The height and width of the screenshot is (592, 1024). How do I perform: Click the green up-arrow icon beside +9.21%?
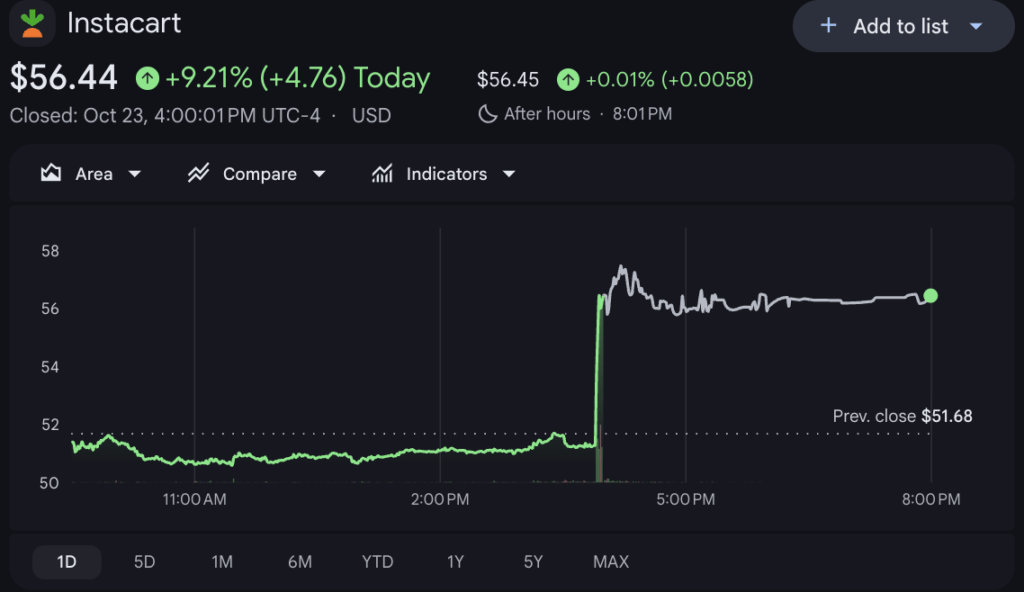[148, 78]
